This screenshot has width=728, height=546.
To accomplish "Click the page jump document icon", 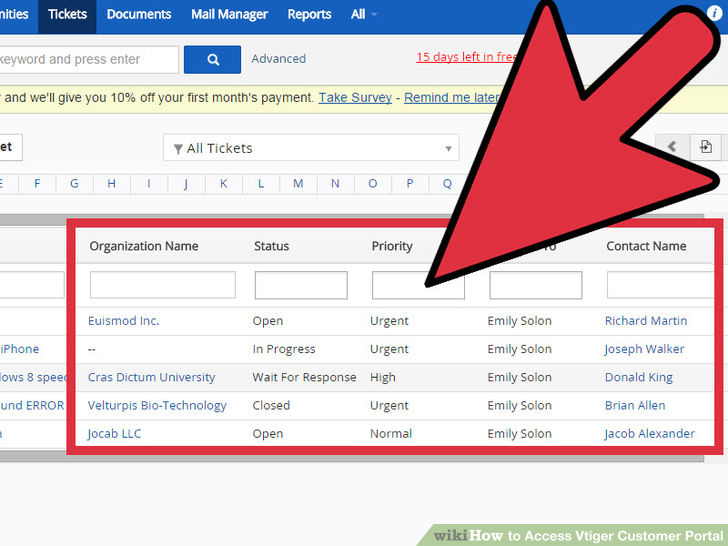I will pyautogui.click(x=706, y=147).
